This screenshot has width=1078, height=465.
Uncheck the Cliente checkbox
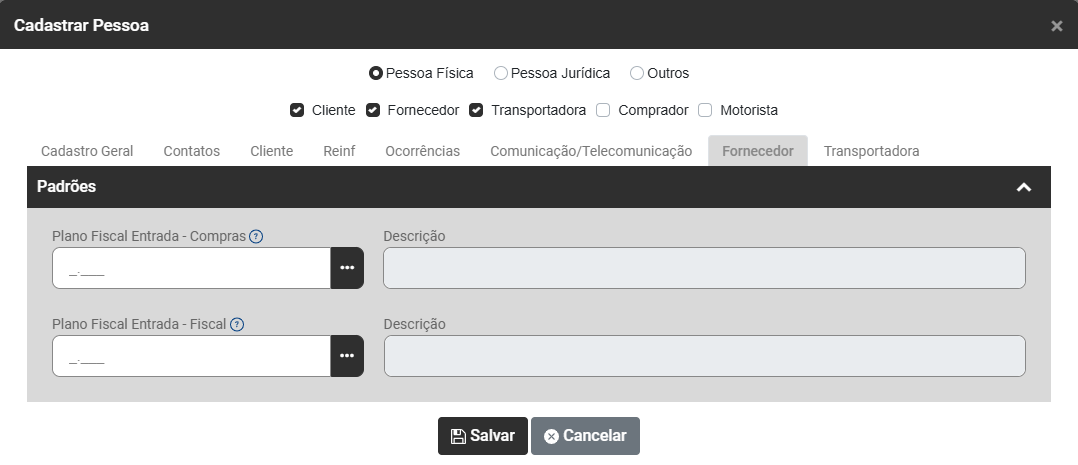pos(297,110)
